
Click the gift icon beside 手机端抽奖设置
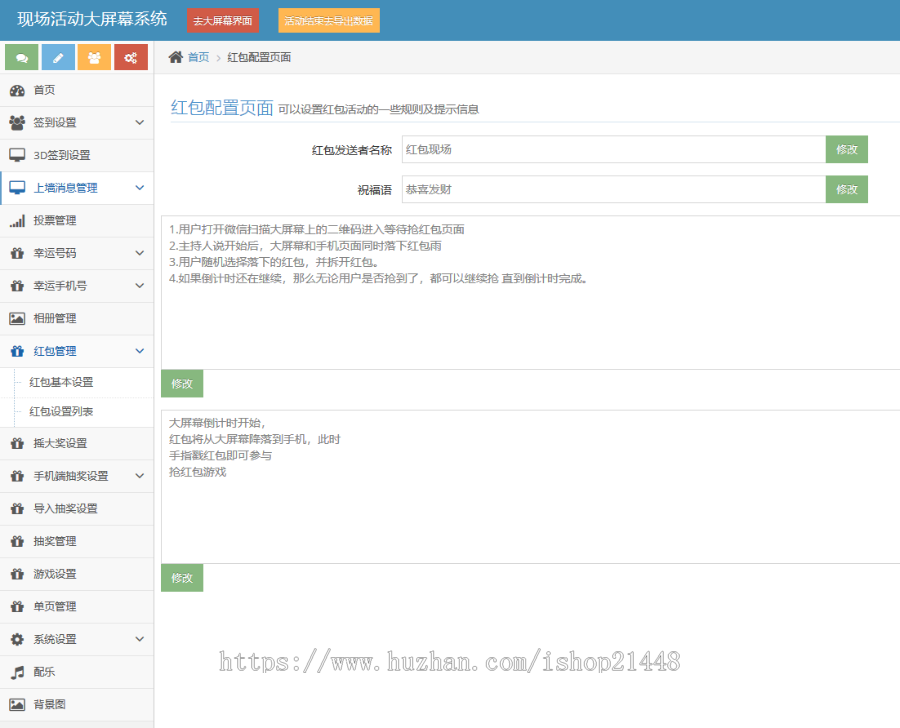click(17, 476)
